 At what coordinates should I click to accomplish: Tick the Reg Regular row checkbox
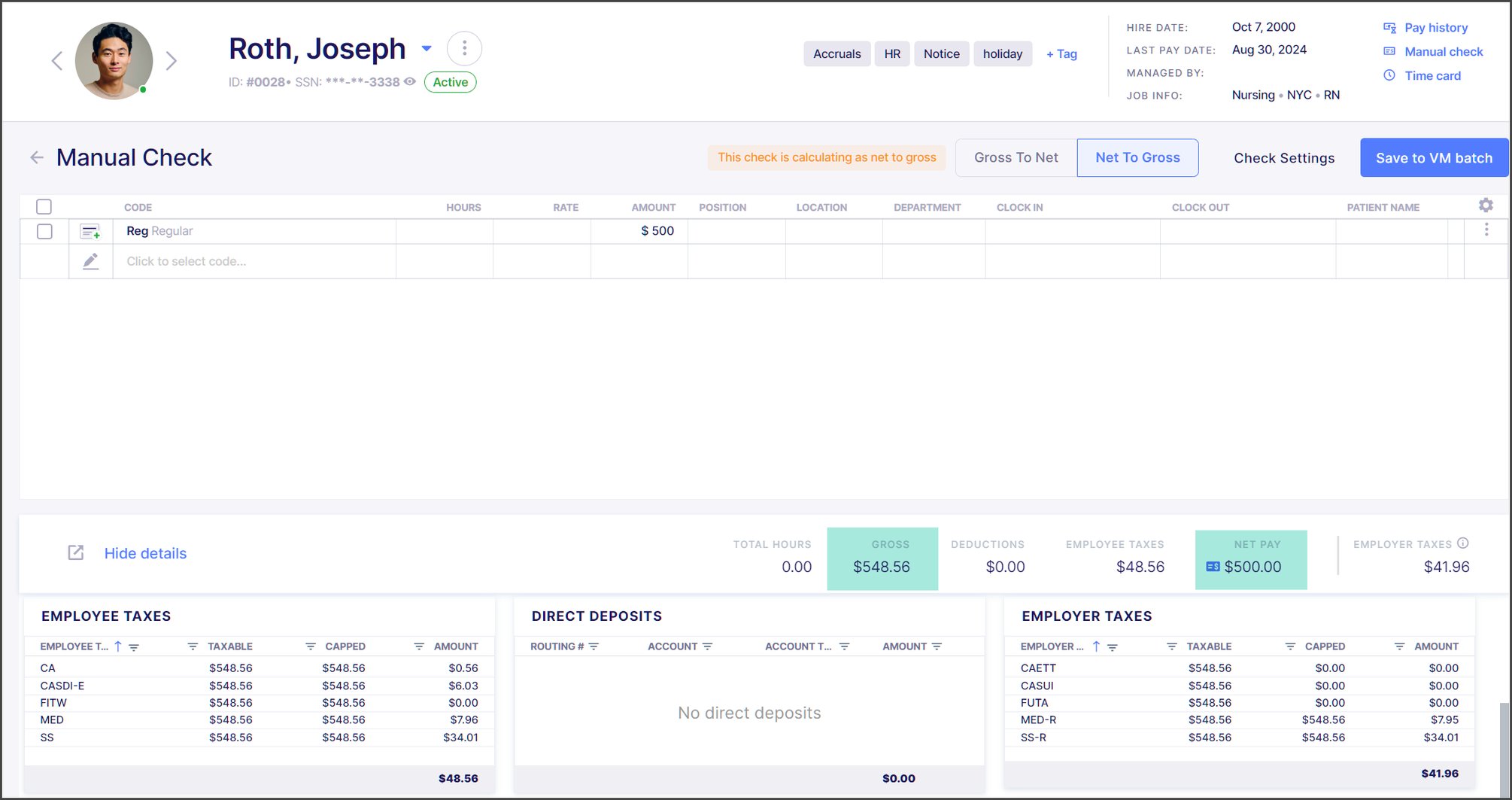(44, 232)
